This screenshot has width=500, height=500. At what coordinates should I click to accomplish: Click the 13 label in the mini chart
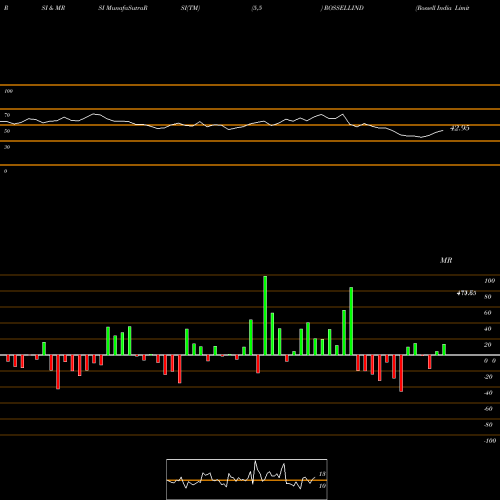(x=322, y=474)
